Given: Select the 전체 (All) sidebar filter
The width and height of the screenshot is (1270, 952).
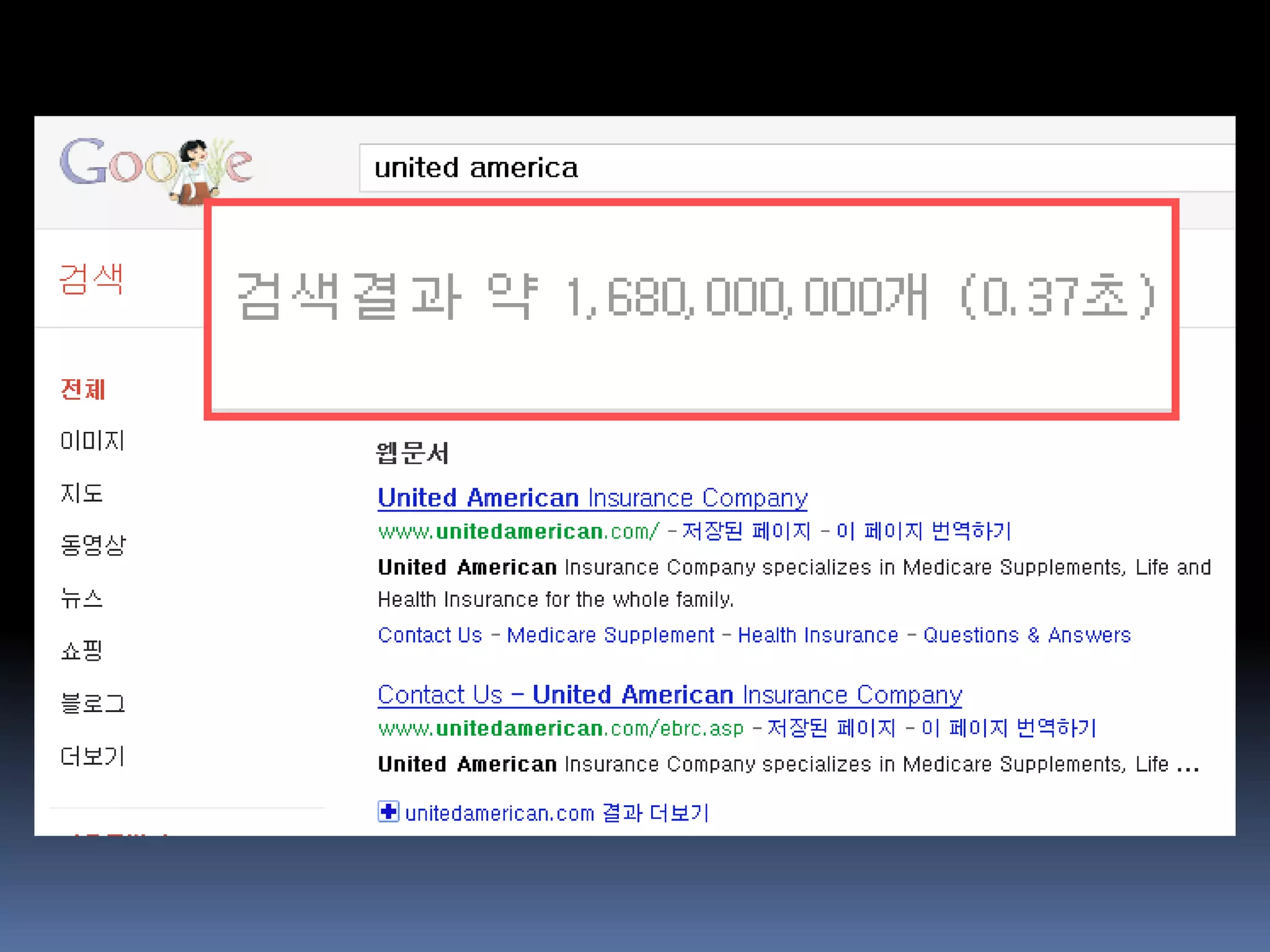Looking at the screenshot, I should (x=83, y=390).
